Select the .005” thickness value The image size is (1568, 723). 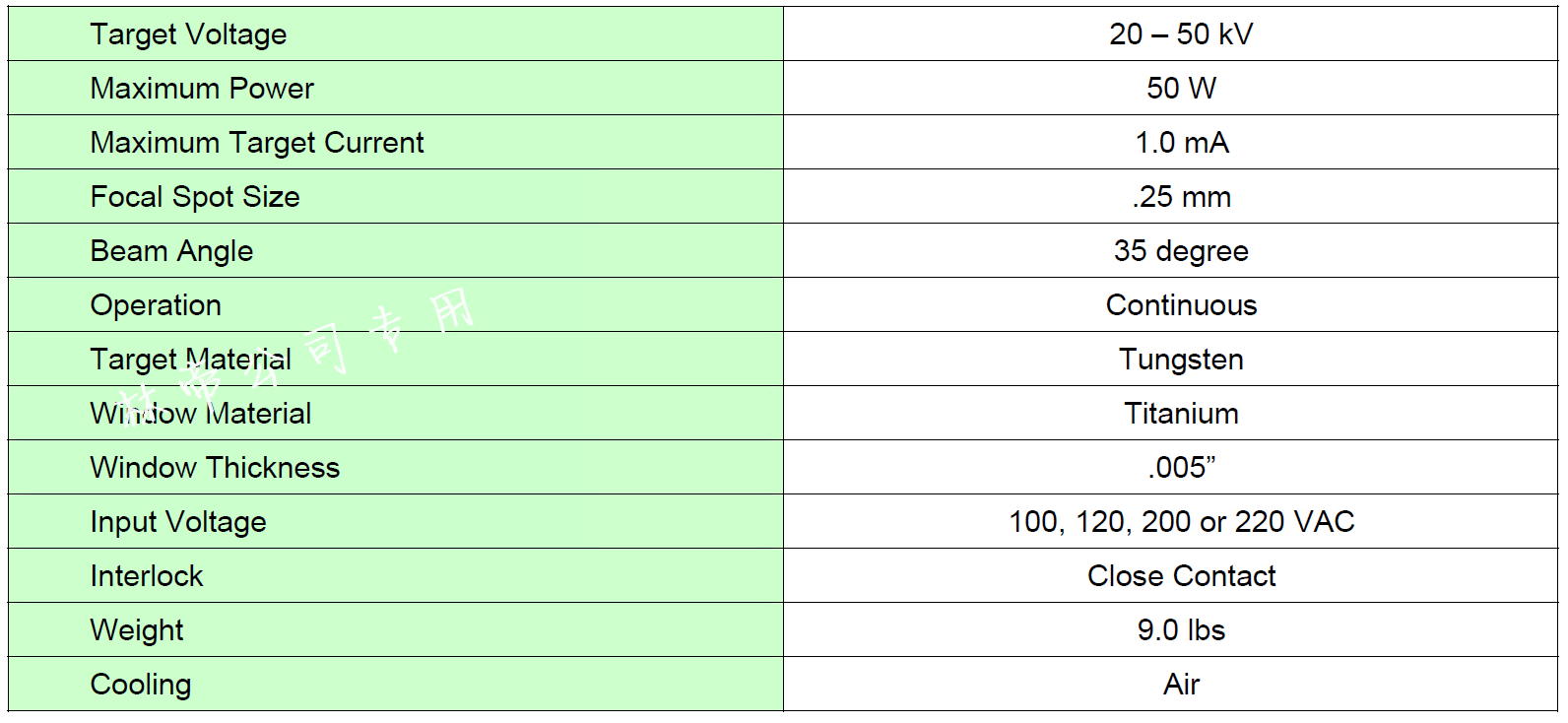1181,468
